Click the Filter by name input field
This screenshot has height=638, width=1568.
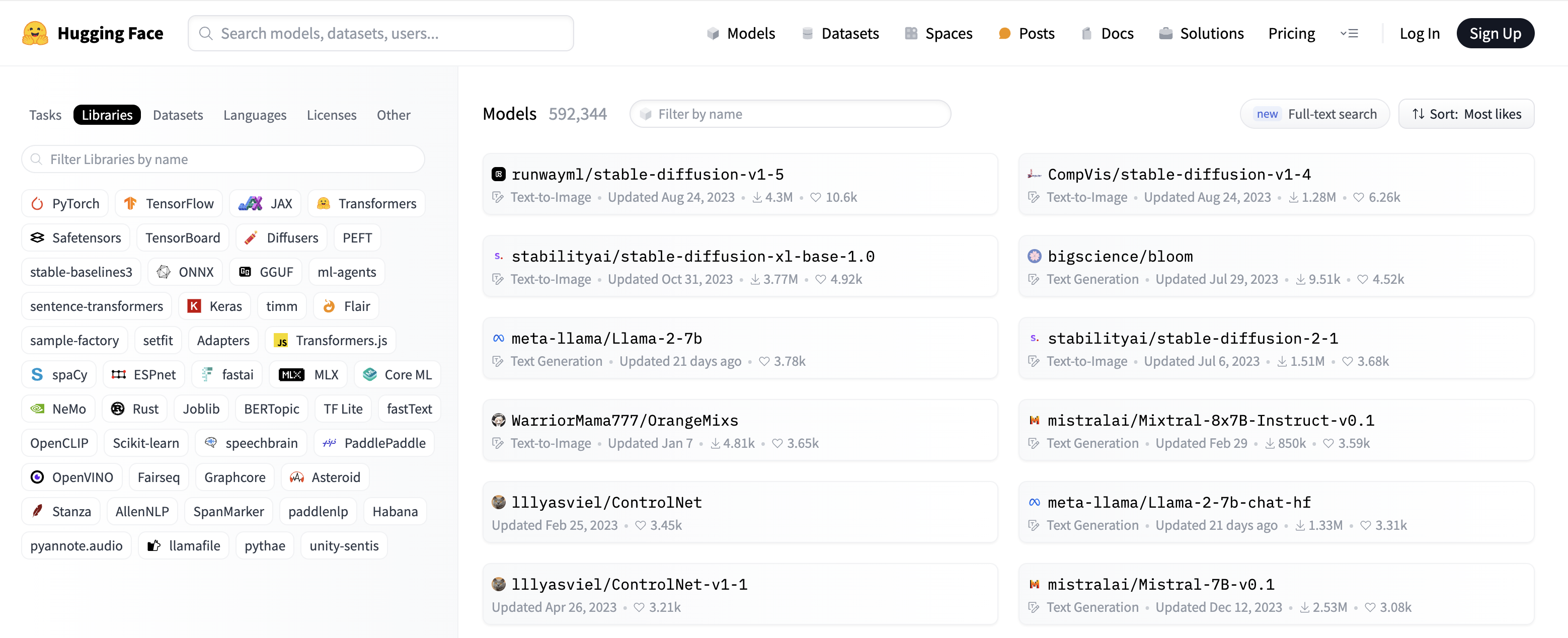[x=790, y=113]
